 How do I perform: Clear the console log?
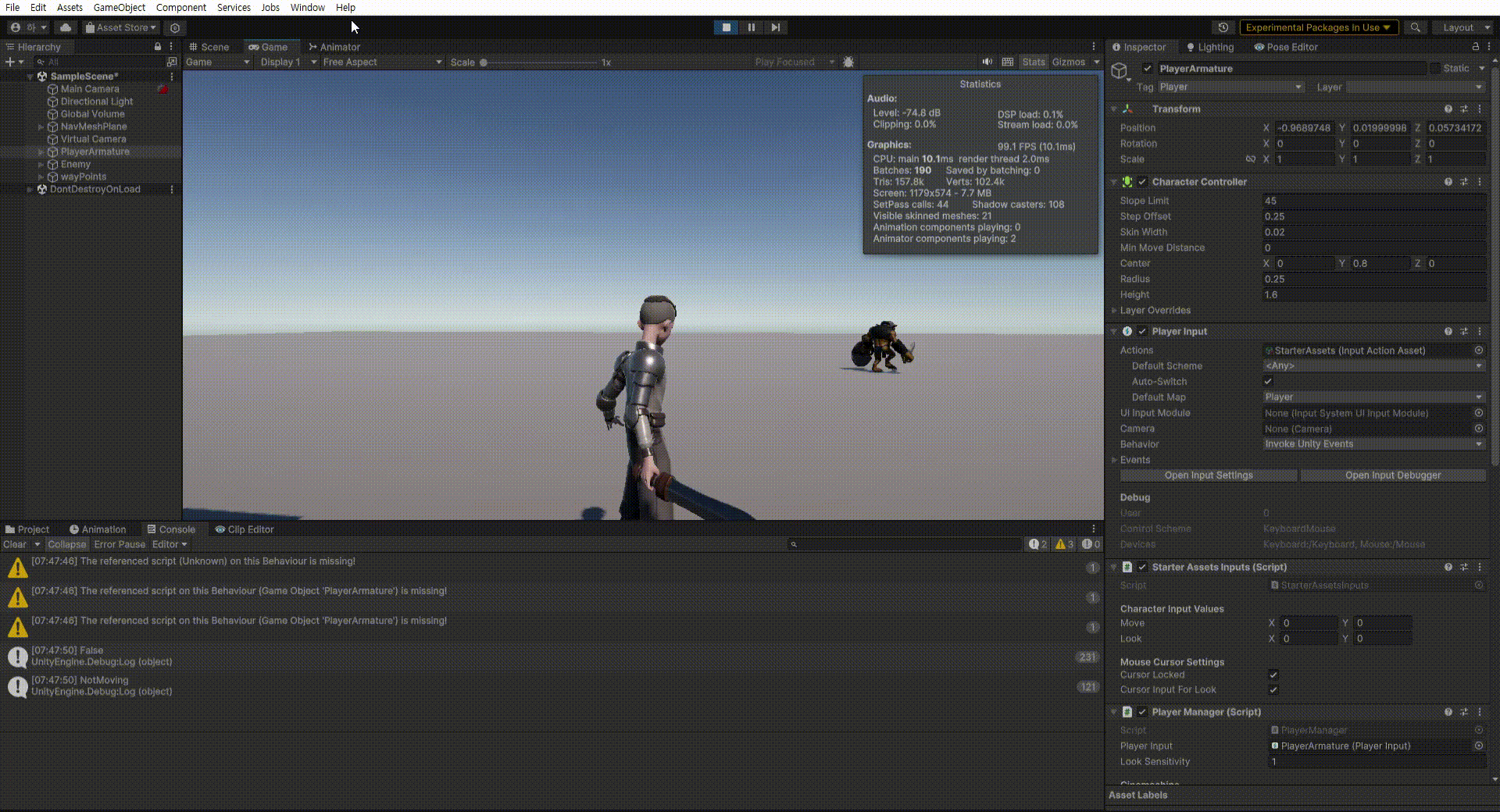[14, 544]
